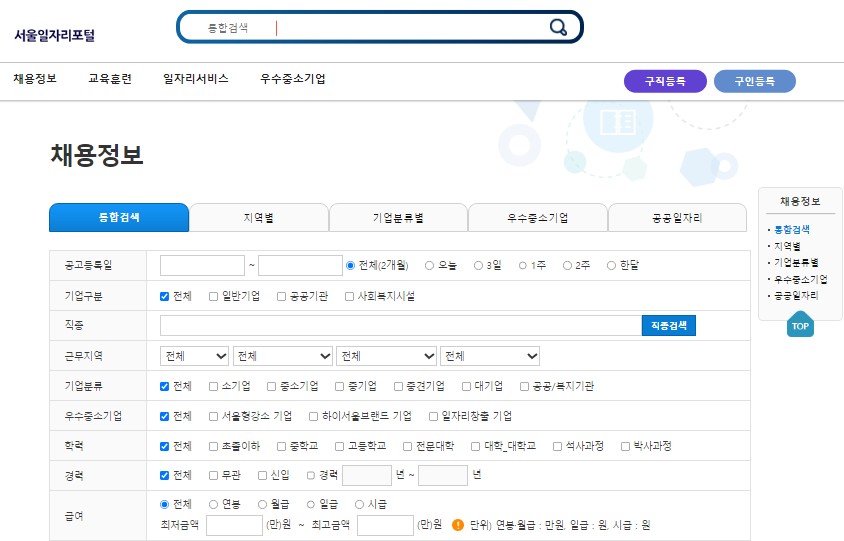The width and height of the screenshot is (844, 541).
Task: Switch to the 우수중소기업 tab
Action: tap(538, 217)
